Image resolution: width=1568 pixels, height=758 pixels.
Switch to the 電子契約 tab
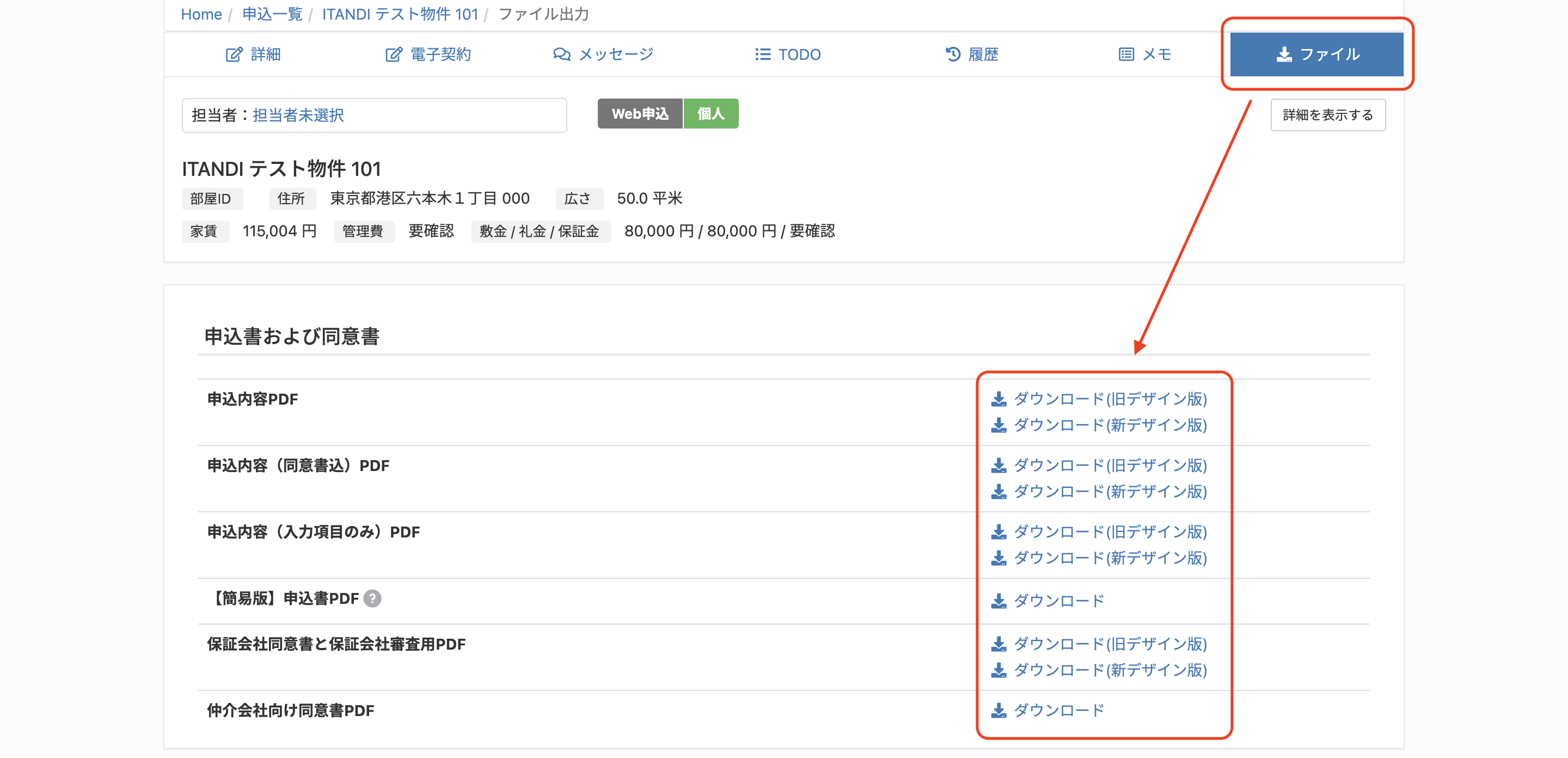tap(428, 54)
